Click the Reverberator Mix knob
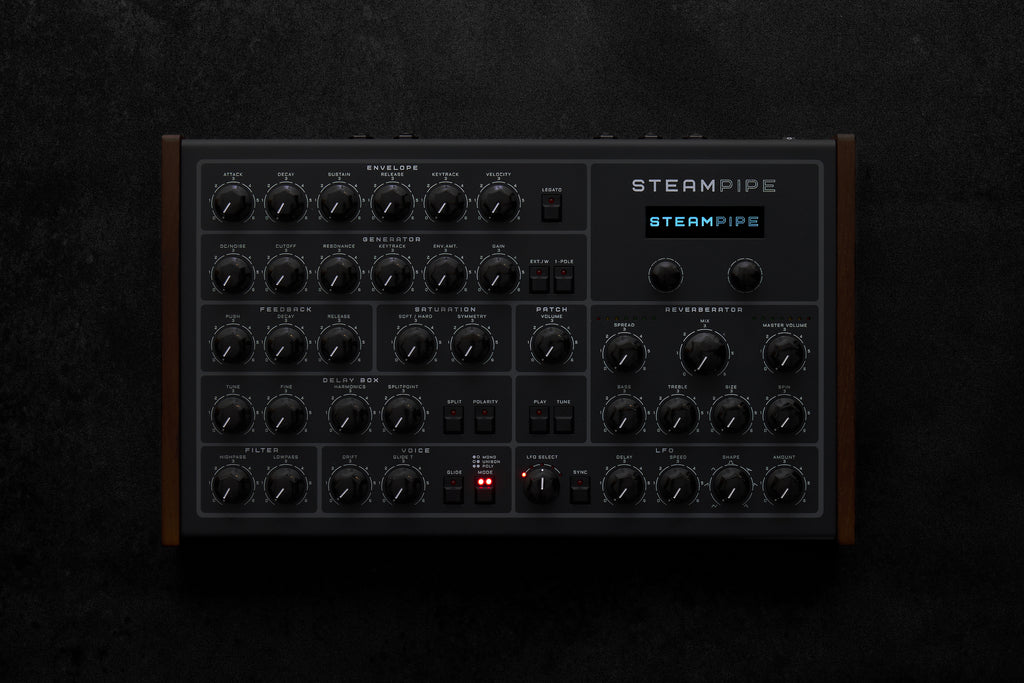The width and height of the screenshot is (1024, 683). (x=704, y=353)
